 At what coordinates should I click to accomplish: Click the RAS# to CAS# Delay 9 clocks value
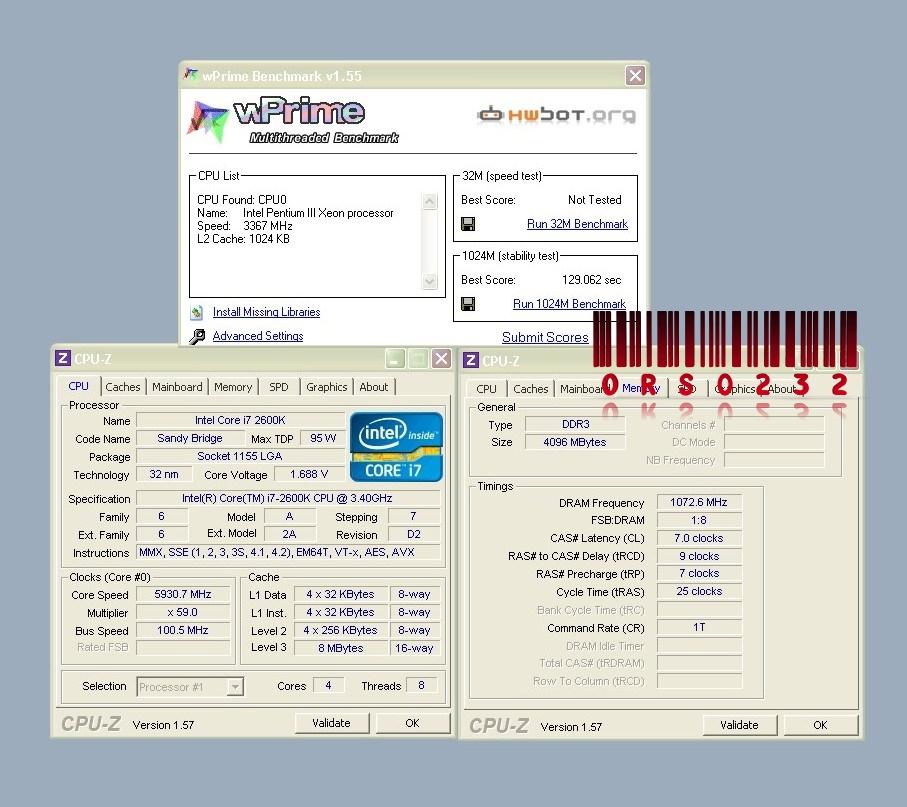[x=699, y=556]
